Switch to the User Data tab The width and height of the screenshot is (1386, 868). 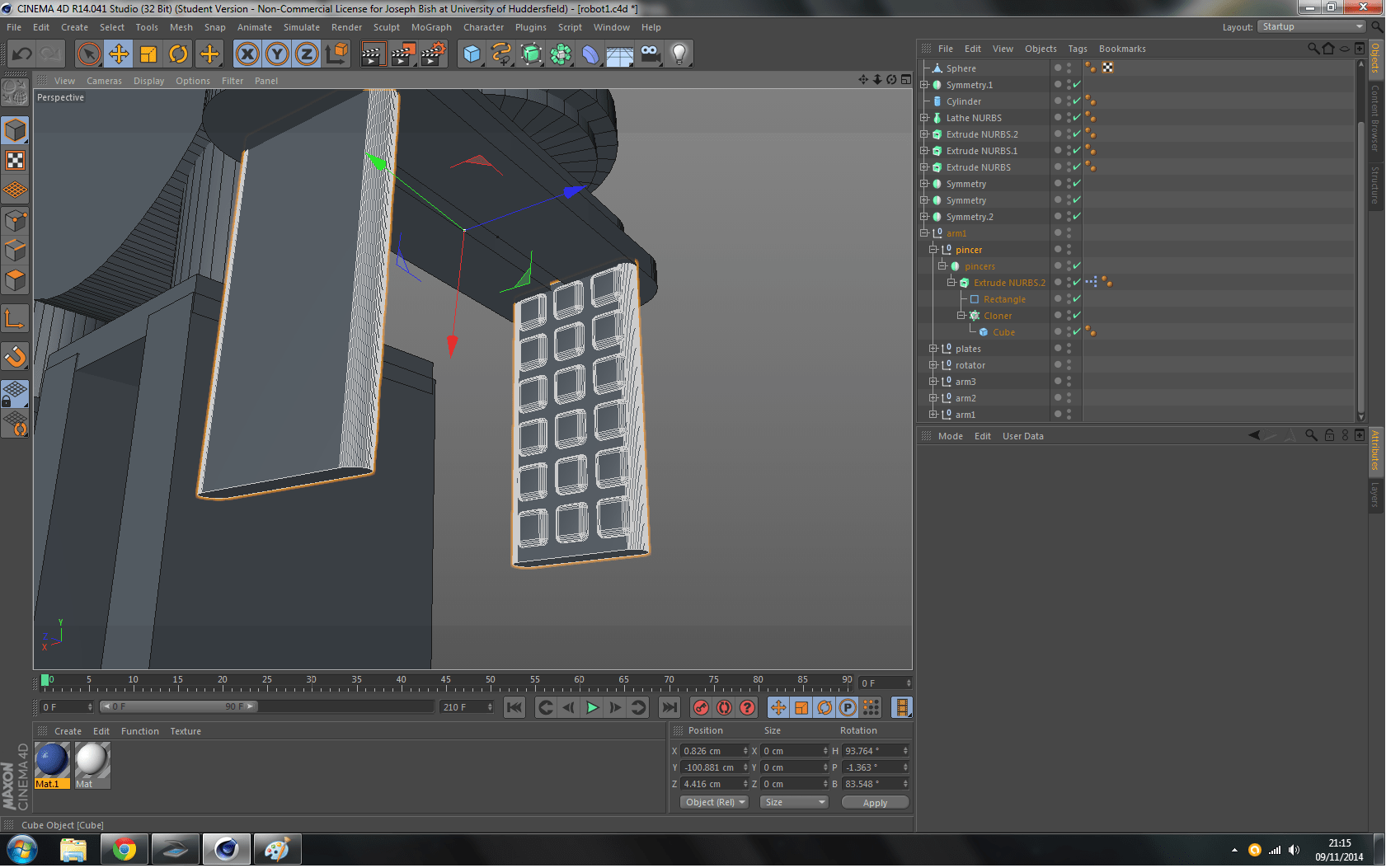[1022, 435]
